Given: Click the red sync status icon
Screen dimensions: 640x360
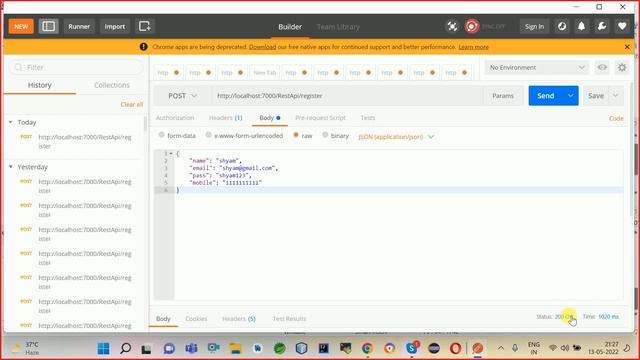Looking at the screenshot, I should click(471, 27).
